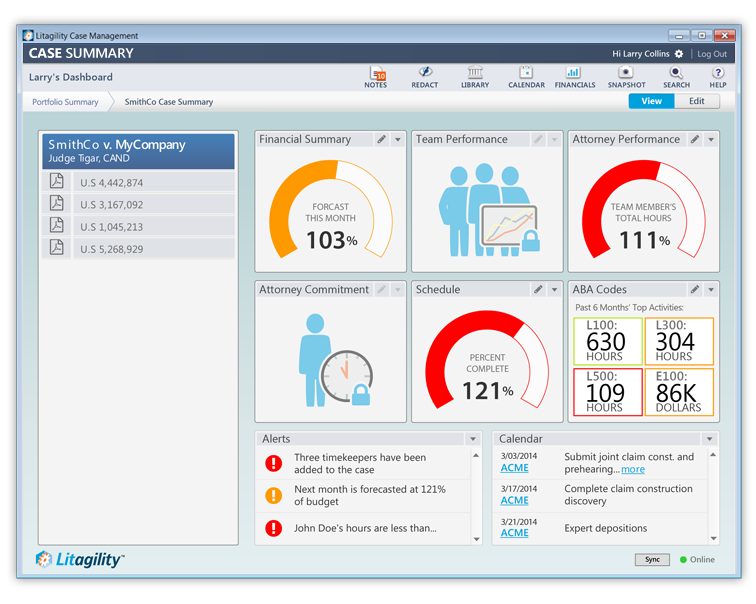Open the Library icon
The width and height of the screenshot is (756, 604).
coord(475,77)
